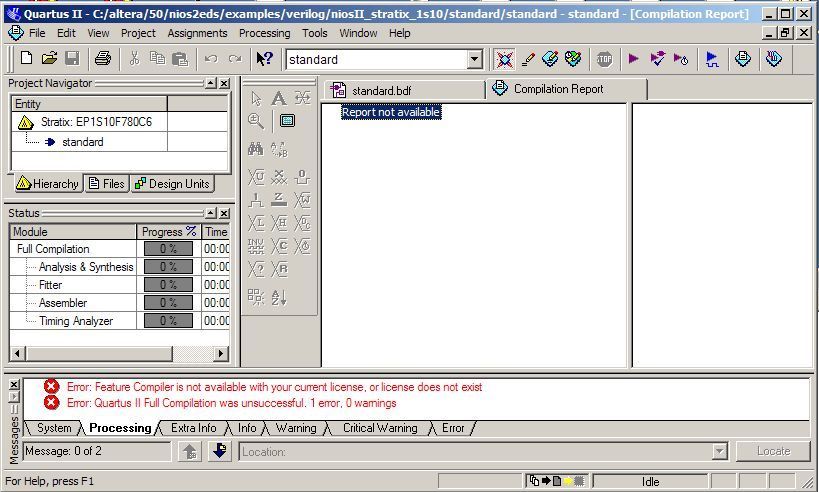Viewport: 819px width, 492px height.
Task: Select the Warning messages tab
Action: (296, 428)
